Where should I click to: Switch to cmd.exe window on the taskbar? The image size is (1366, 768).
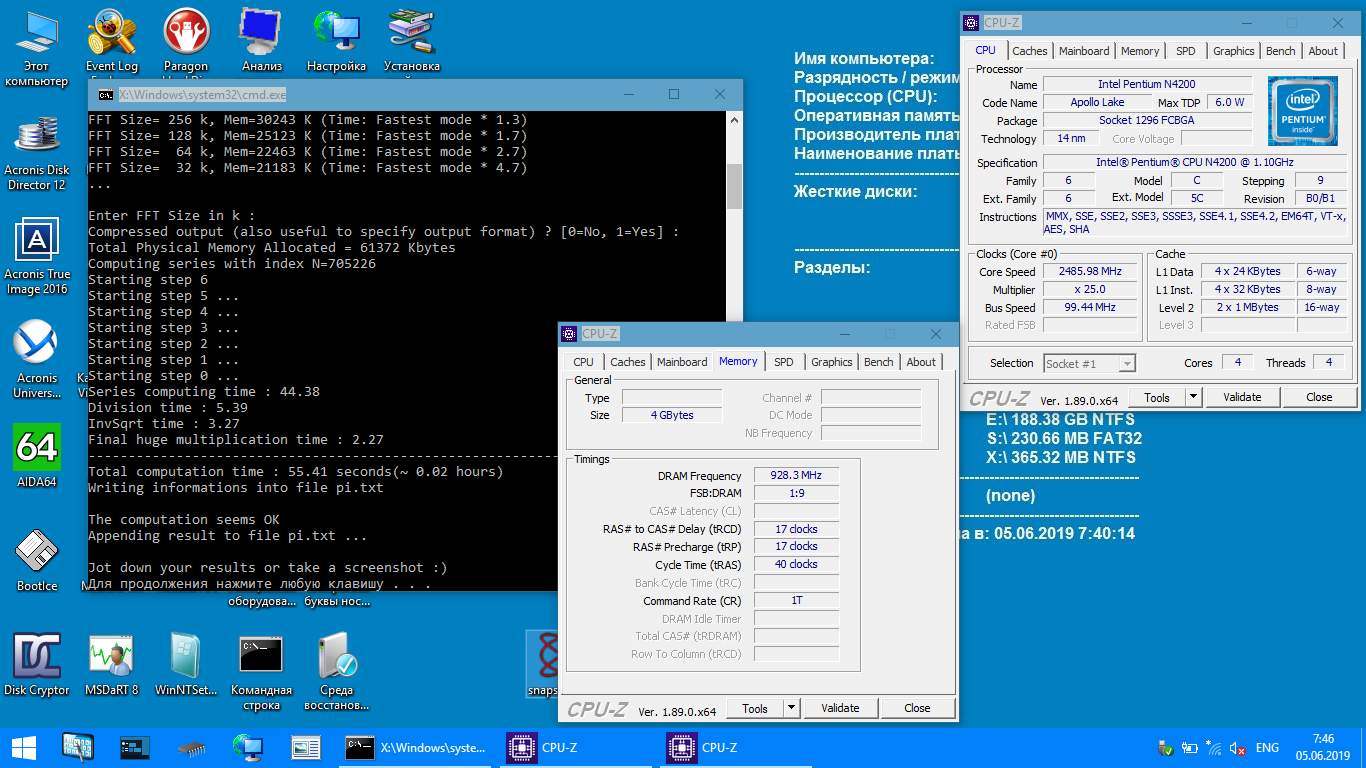coord(415,747)
